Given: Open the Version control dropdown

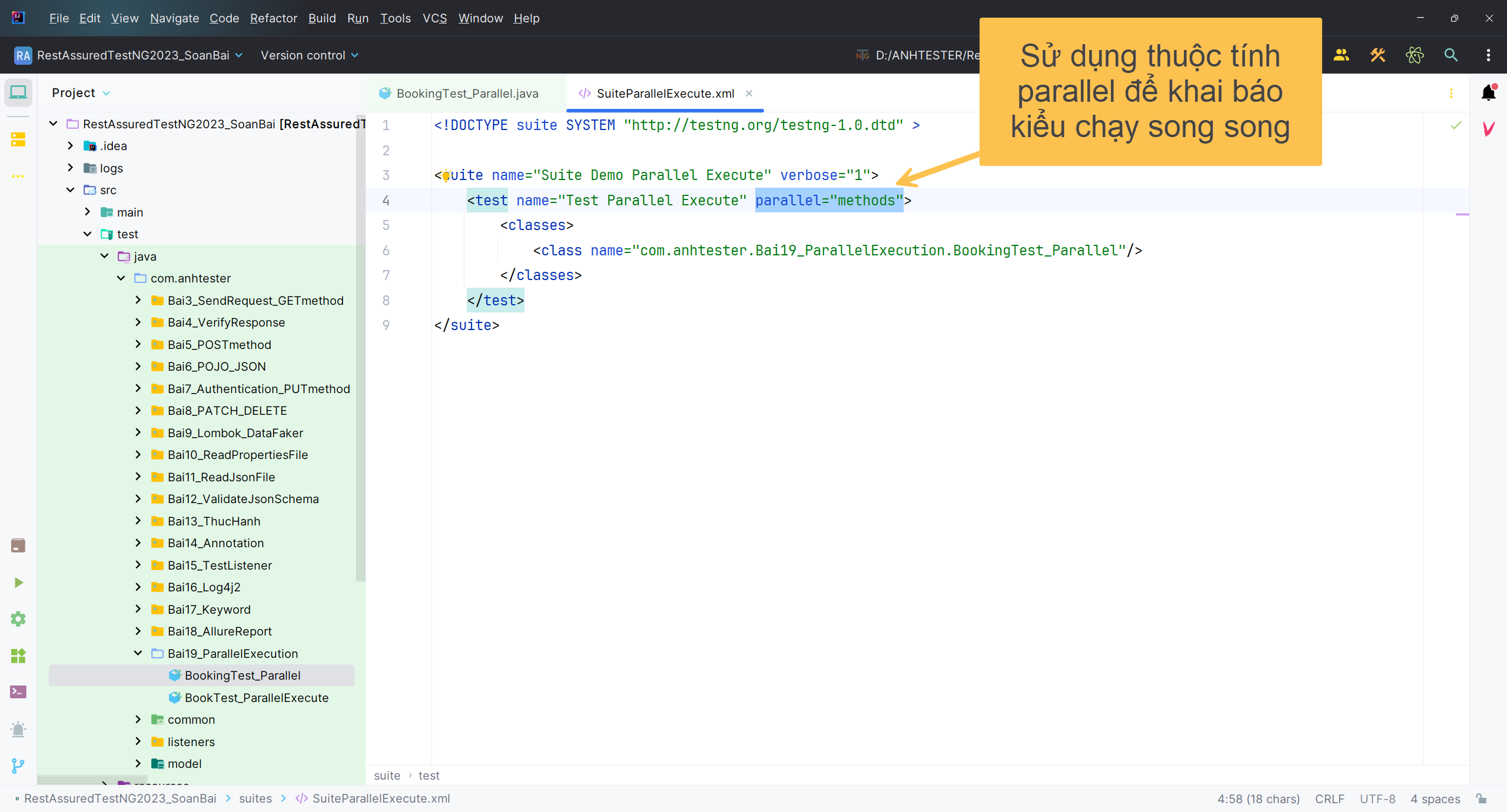Looking at the screenshot, I should [x=310, y=55].
